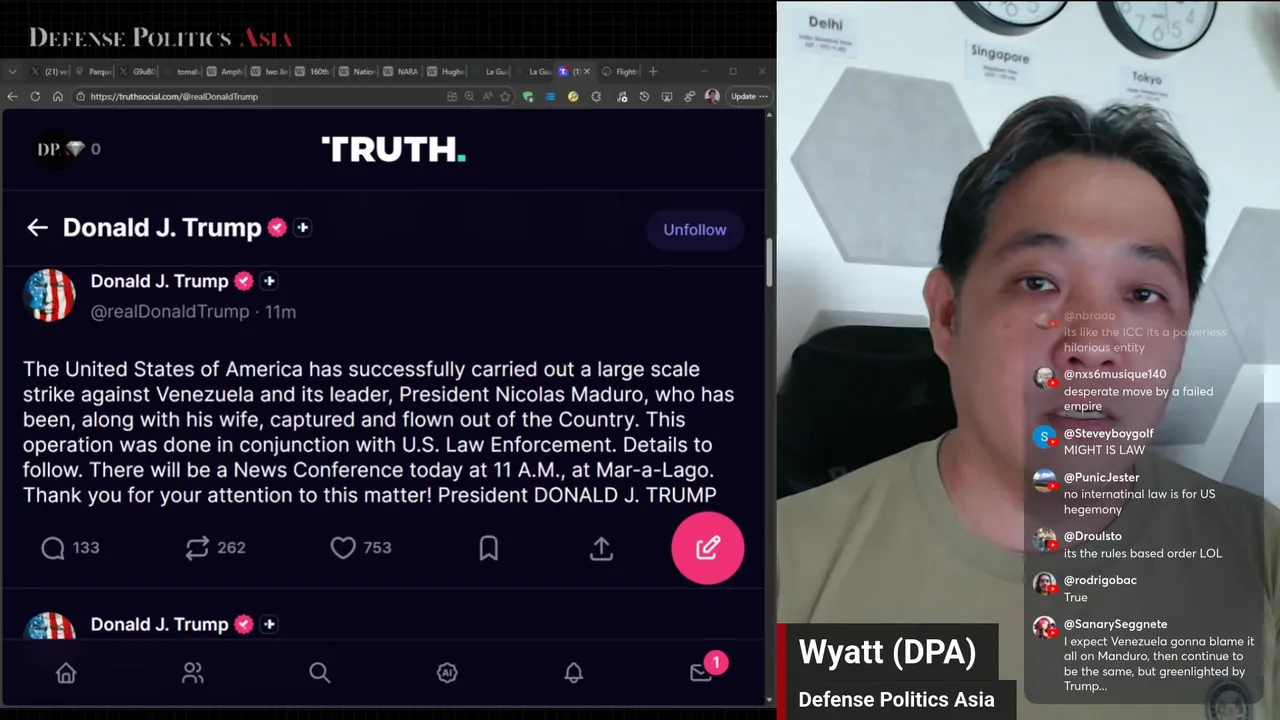Screen dimensions: 1280x720
Task: Switch to the NARA tab
Action: [x=402, y=71]
